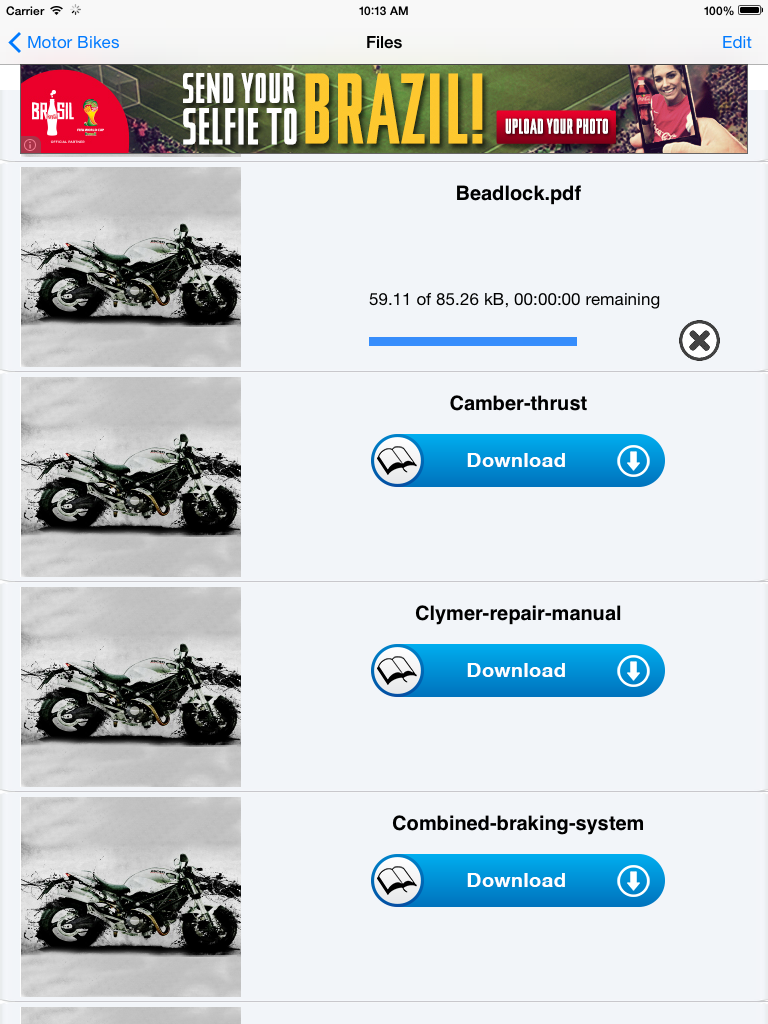Open the Camber-thrust motorcycle thumbnail

[x=131, y=477]
